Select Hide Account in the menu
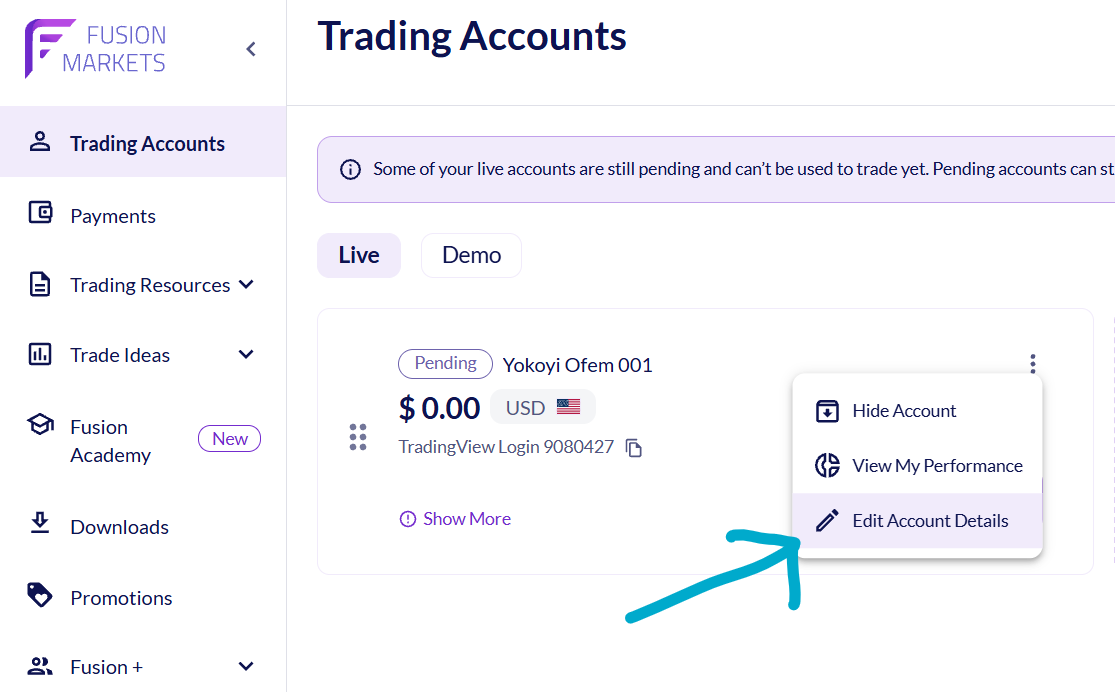The image size is (1115, 692). point(917,411)
